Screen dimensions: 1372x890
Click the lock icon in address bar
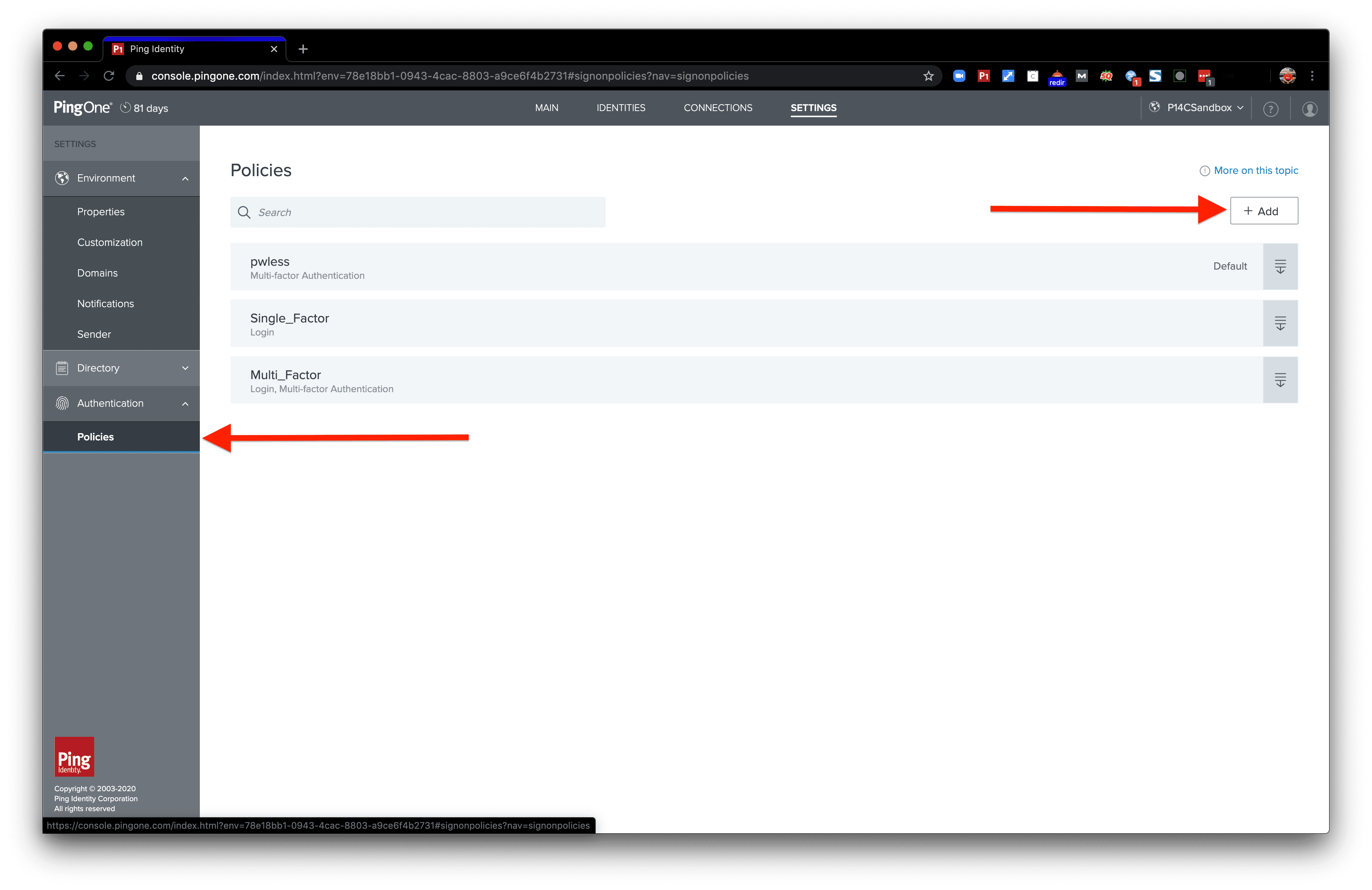(139, 75)
